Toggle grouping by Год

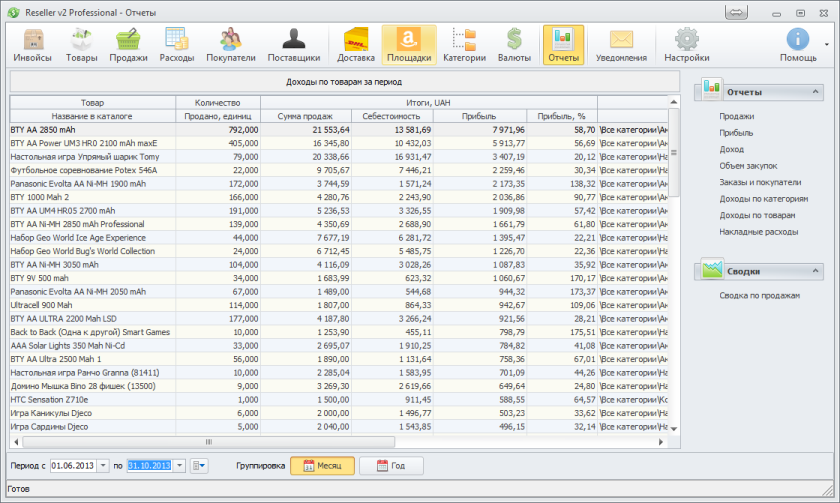391,466
